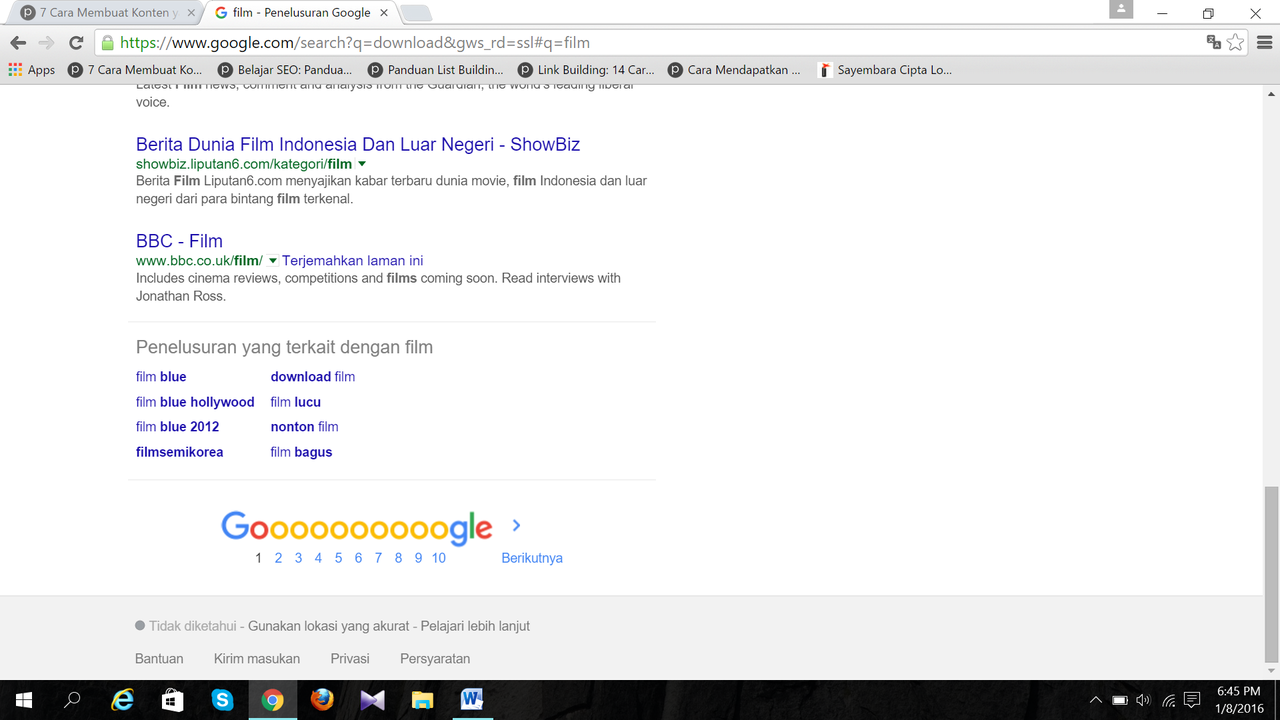Expand the dropdown arrow beside showbiz.liputan6.com URL

click(362, 164)
